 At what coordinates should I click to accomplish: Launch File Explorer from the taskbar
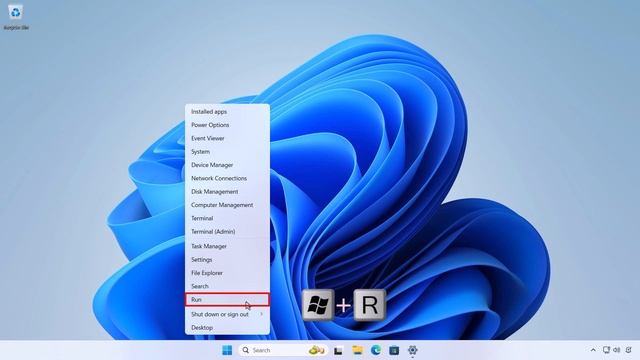point(358,350)
